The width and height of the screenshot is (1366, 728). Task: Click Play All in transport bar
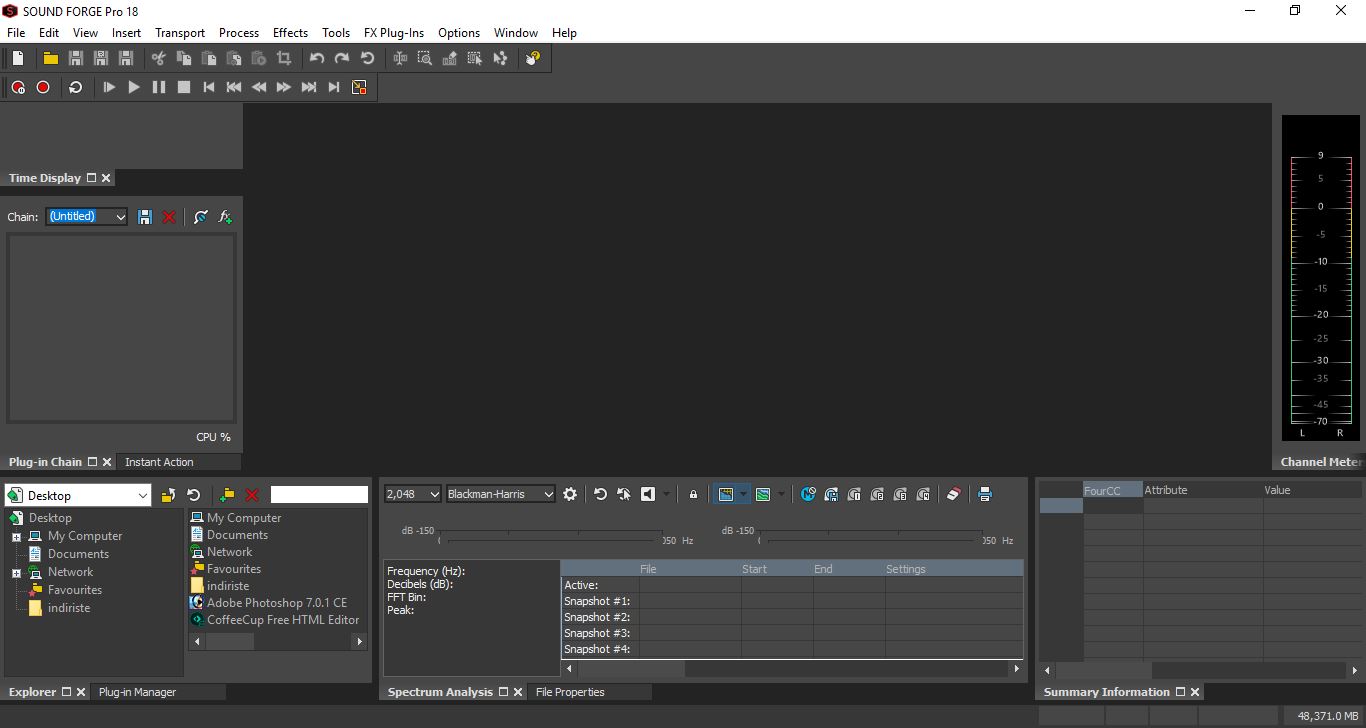(109, 87)
